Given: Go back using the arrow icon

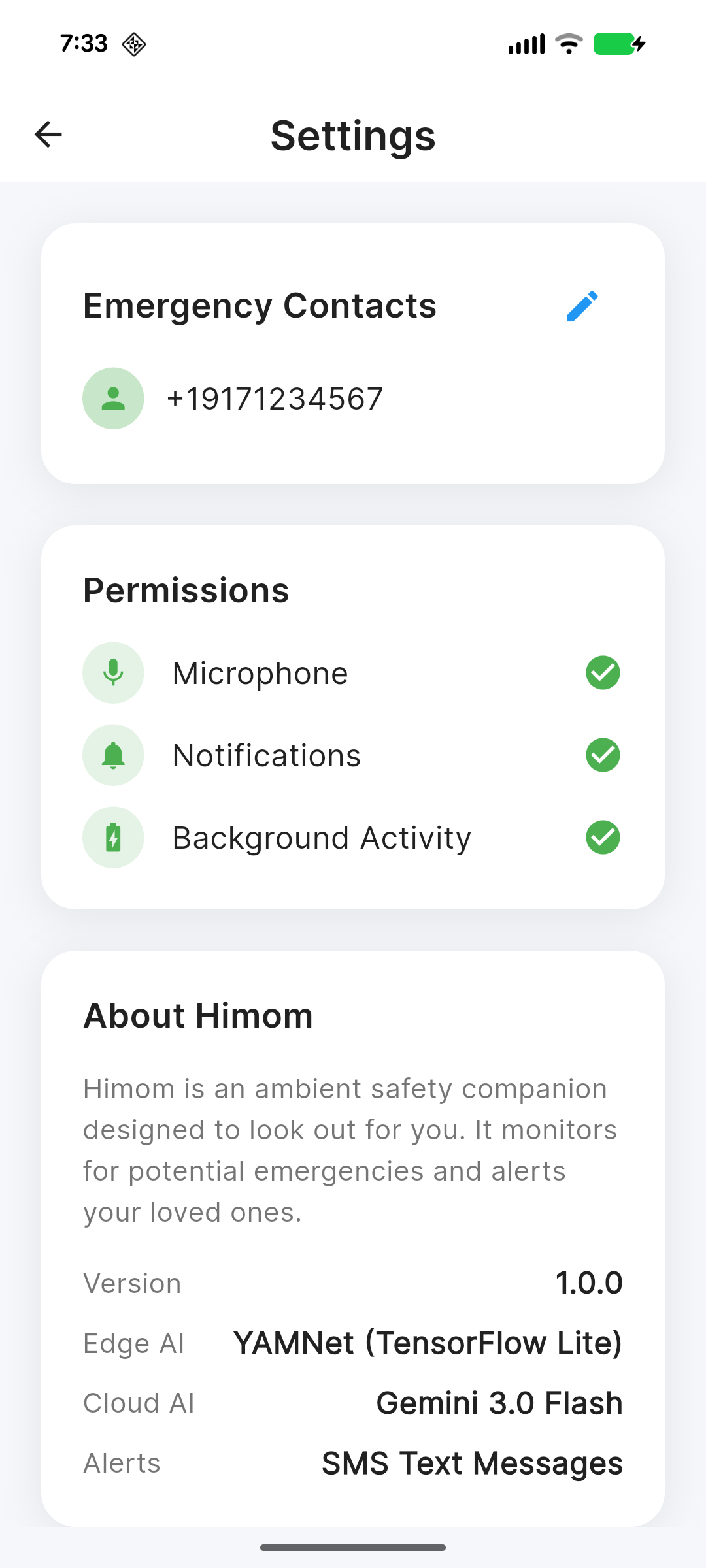Looking at the screenshot, I should point(48,135).
